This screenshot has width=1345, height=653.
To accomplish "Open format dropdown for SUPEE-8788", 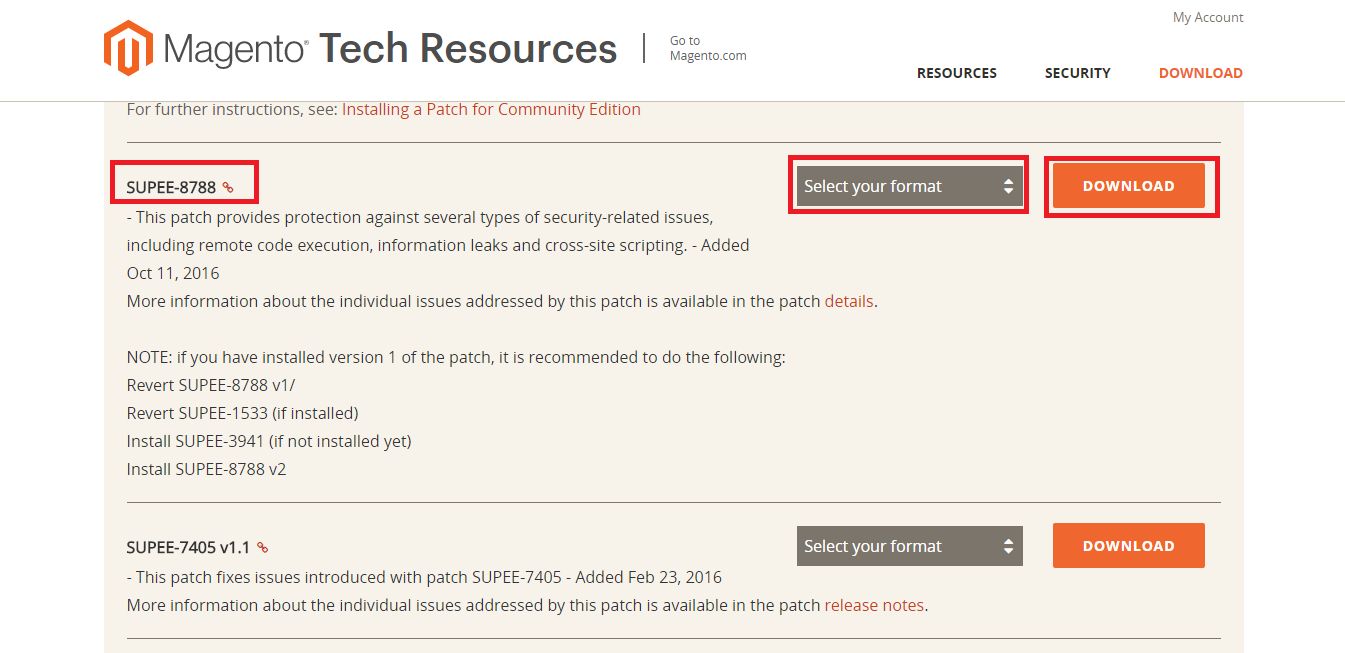I will pos(909,186).
